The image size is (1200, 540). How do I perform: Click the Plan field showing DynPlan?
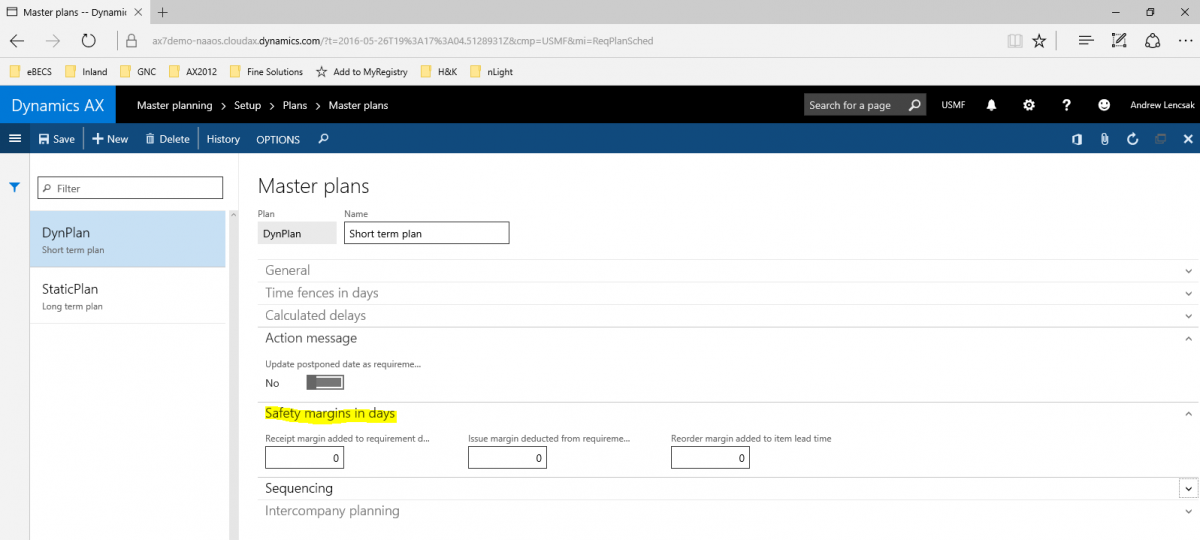click(x=297, y=233)
